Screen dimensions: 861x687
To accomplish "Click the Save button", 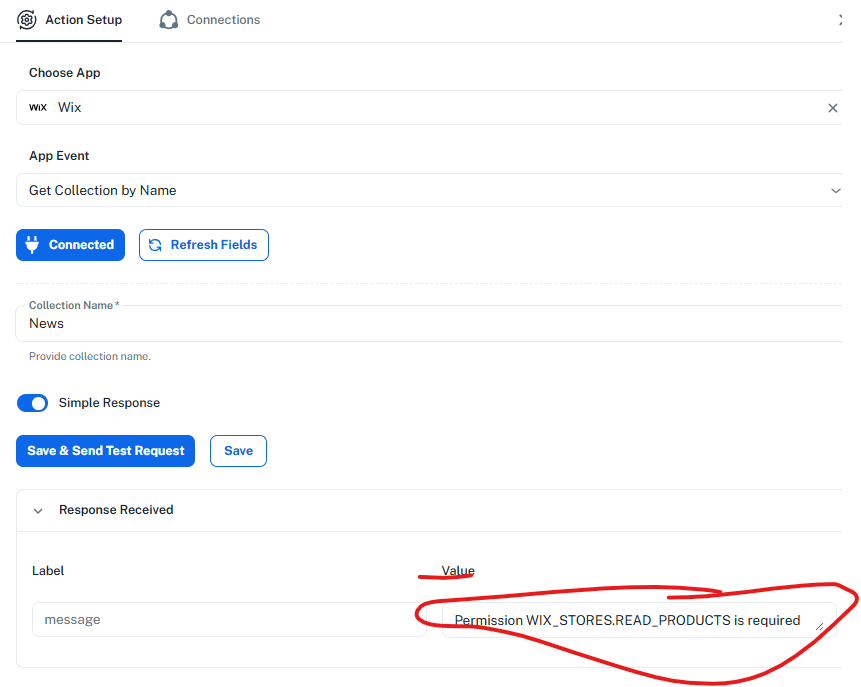I will pos(238,451).
